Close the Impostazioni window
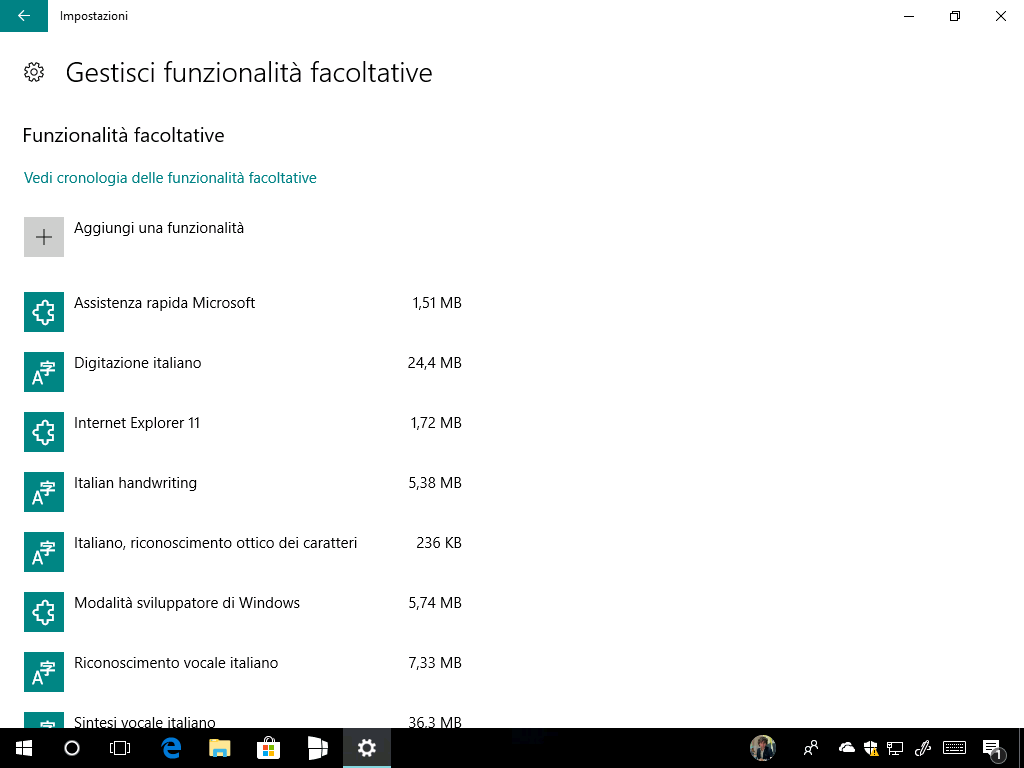This screenshot has height=768, width=1024. [1000, 16]
